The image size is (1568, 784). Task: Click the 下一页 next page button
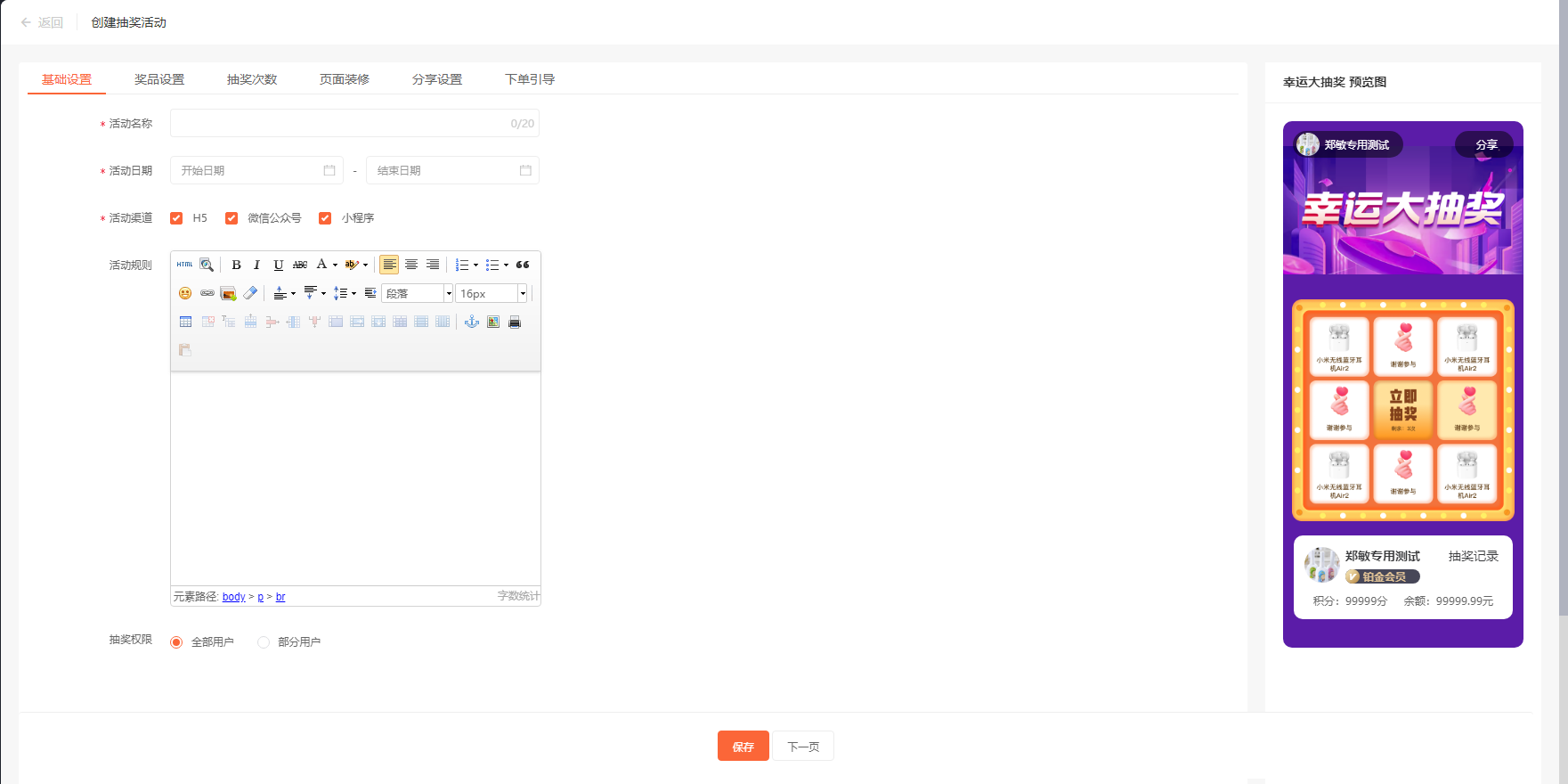(x=803, y=746)
